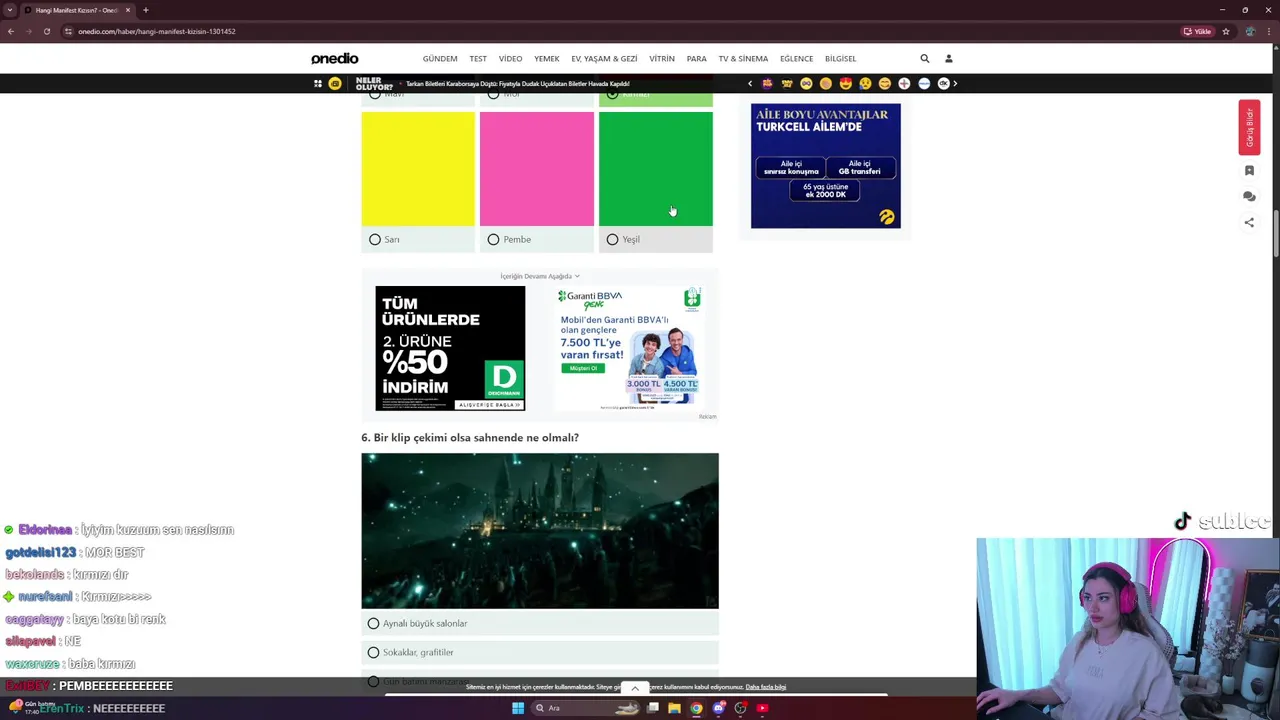
Task: Click the green color swatch
Action: [x=656, y=169]
